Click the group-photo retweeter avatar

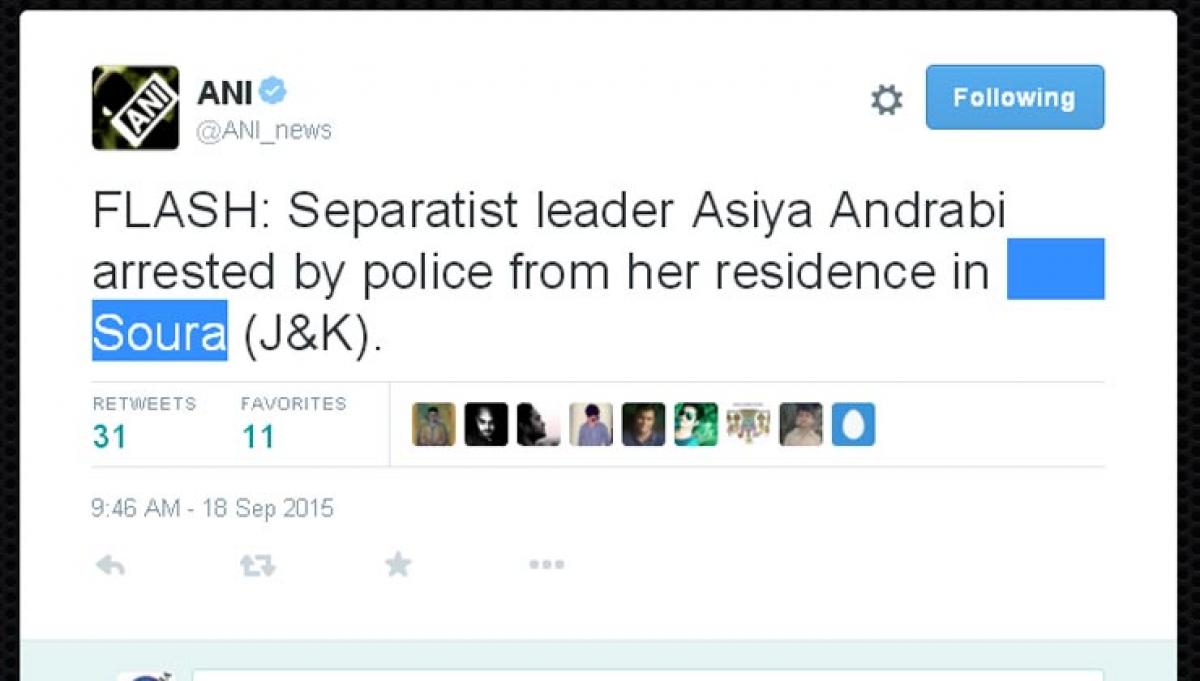pyautogui.click(x=748, y=424)
